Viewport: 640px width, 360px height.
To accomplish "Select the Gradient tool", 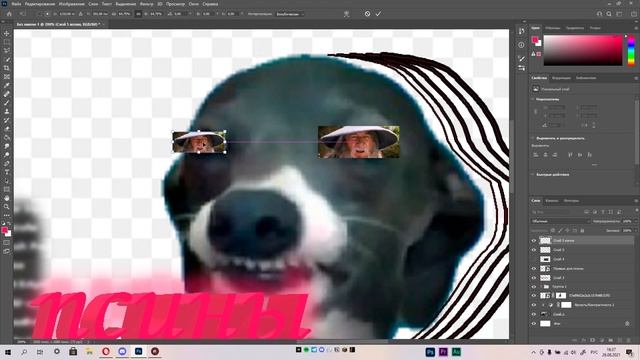I will 7,137.
